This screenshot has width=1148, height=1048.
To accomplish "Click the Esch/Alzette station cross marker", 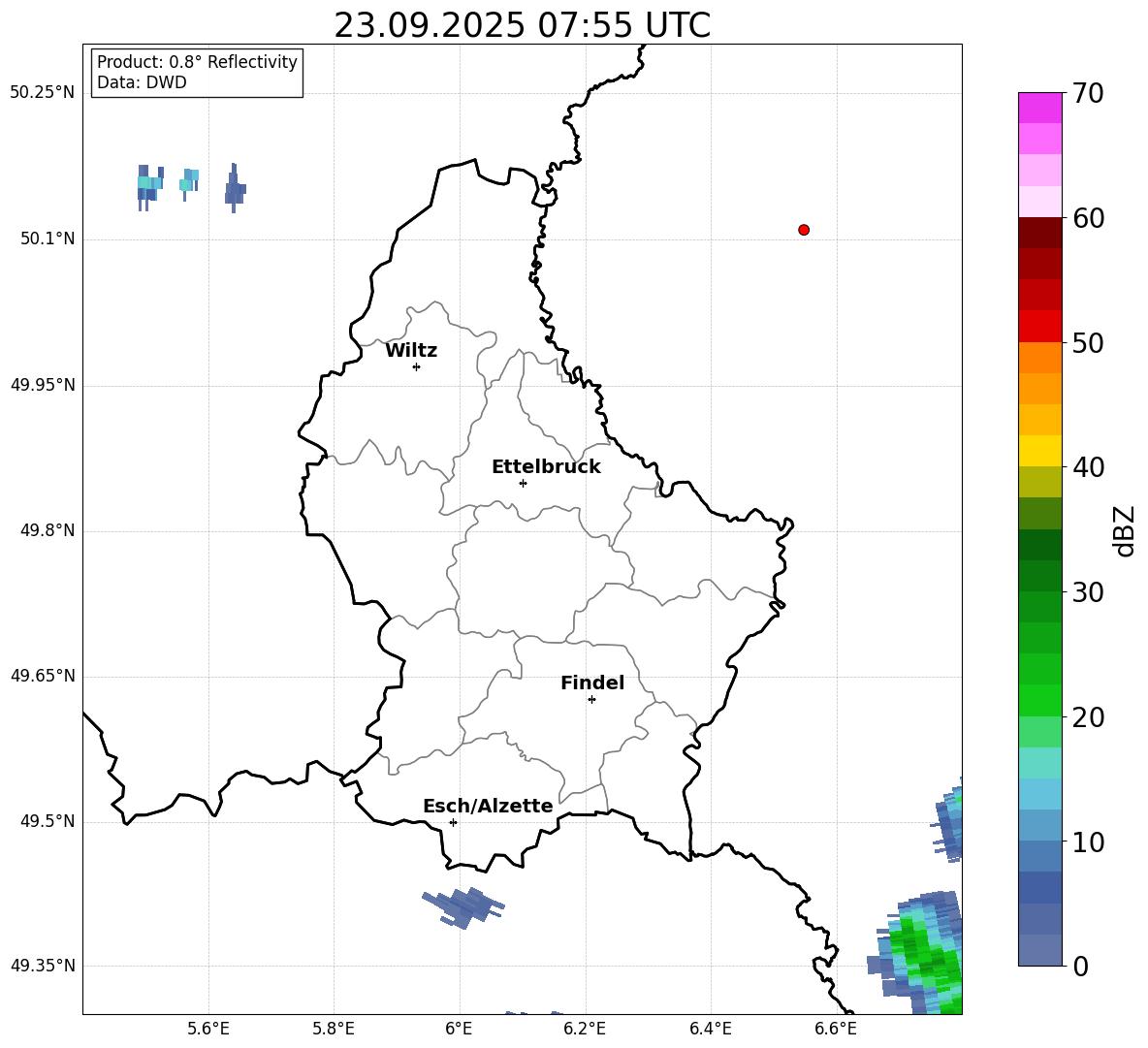I will pos(453,822).
